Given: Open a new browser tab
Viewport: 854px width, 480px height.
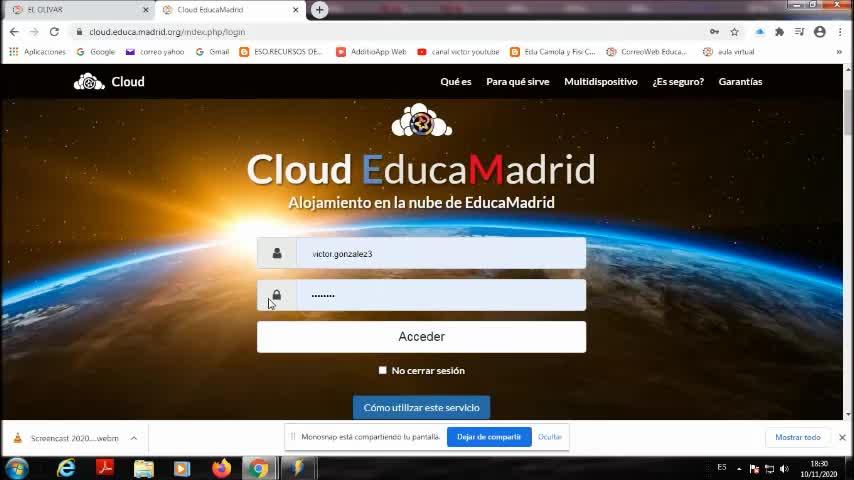Looking at the screenshot, I should [x=319, y=10].
